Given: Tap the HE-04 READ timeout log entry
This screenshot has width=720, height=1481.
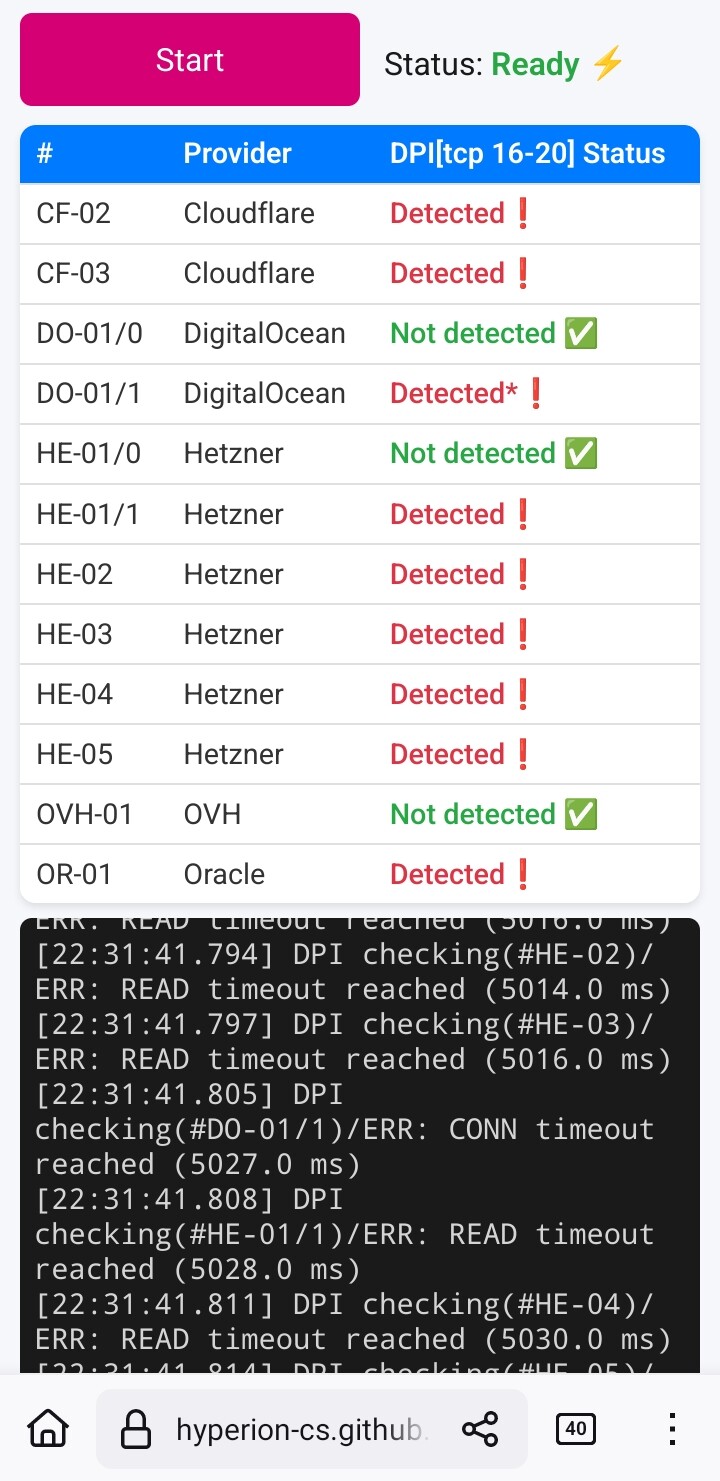Looking at the screenshot, I should tap(353, 1322).
